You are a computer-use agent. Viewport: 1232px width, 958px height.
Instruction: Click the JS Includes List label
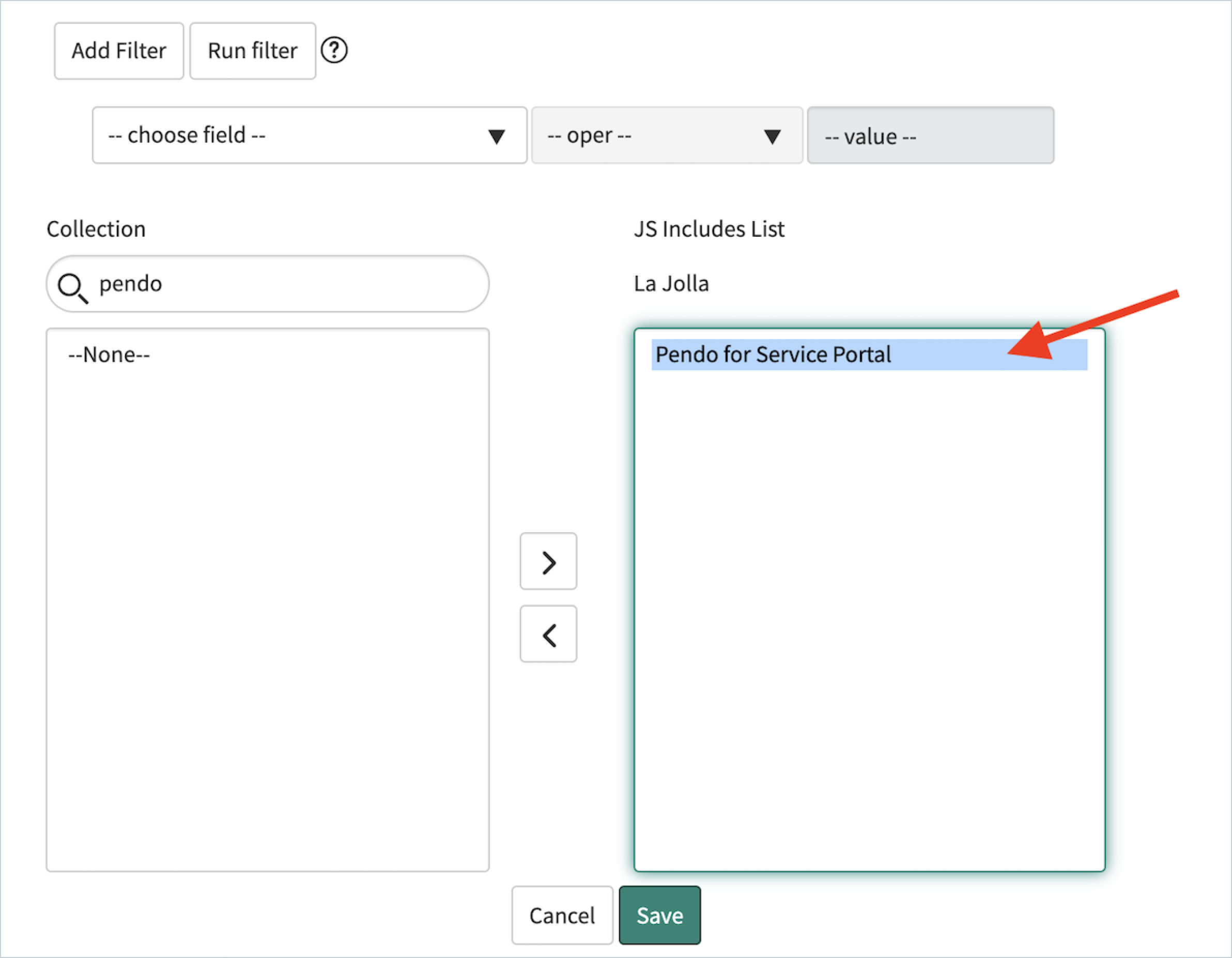pos(709,229)
